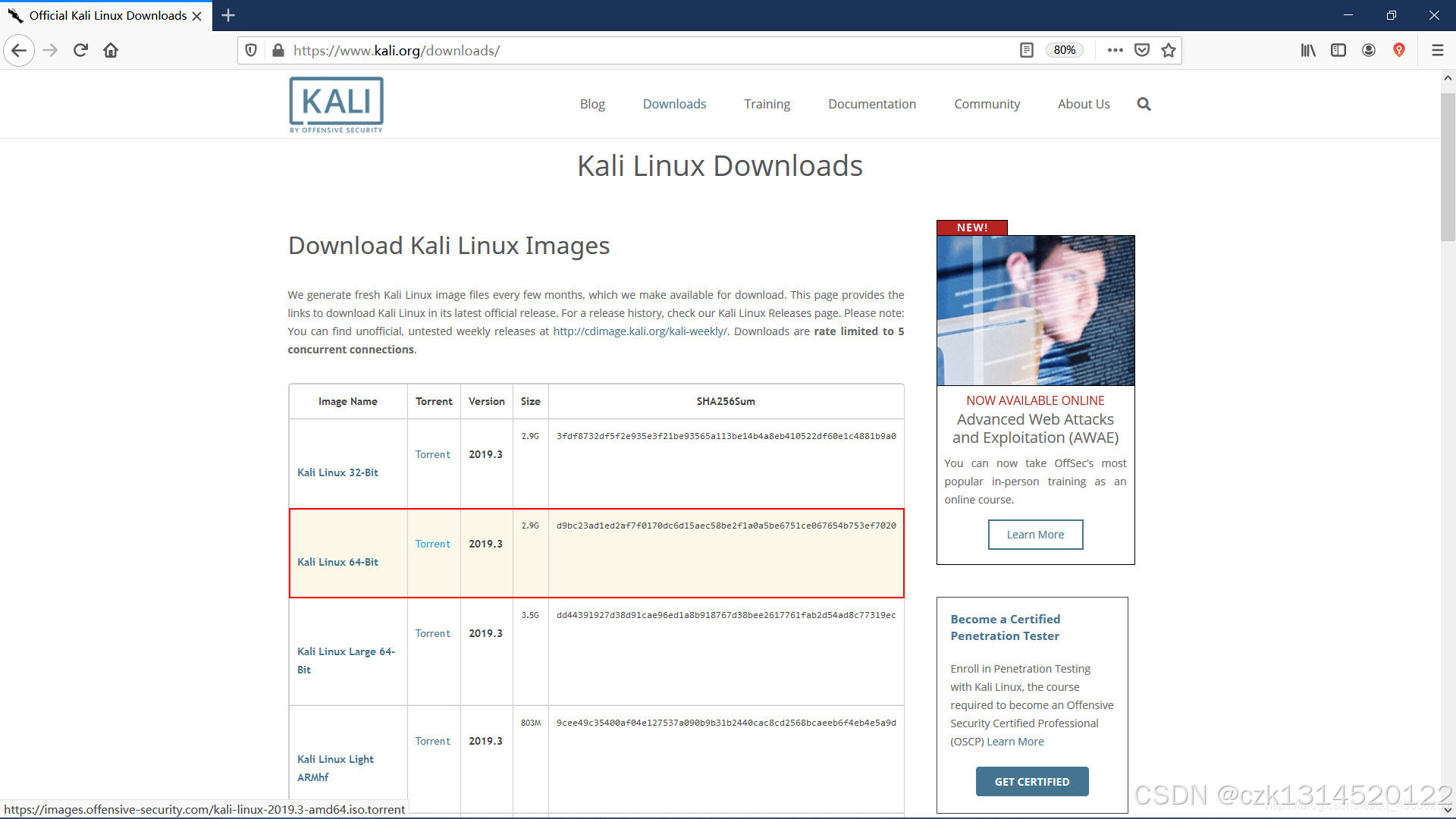Click the GET CERTIFIED button
The height and width of the screenshot is (819, 1456).
(1032, 781)
